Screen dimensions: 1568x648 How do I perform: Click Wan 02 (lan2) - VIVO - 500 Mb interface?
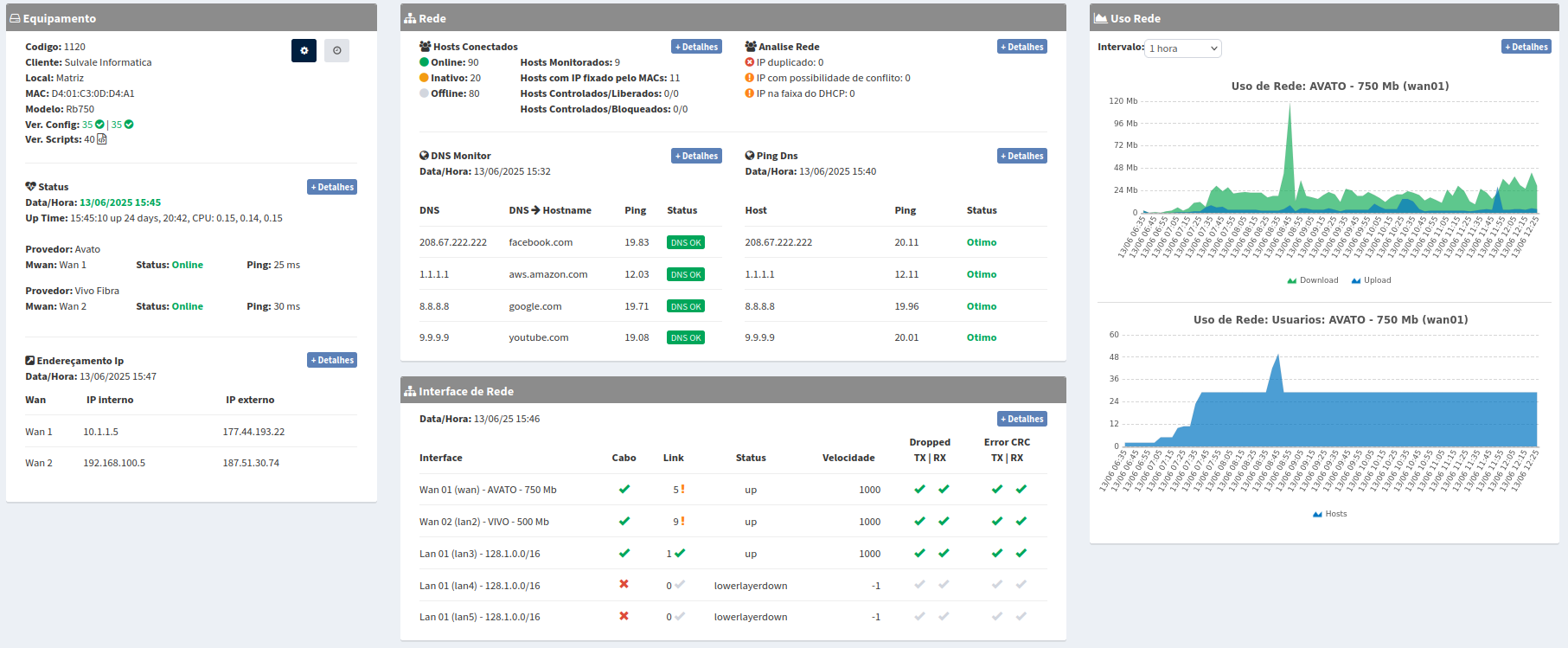pos(484,522)
